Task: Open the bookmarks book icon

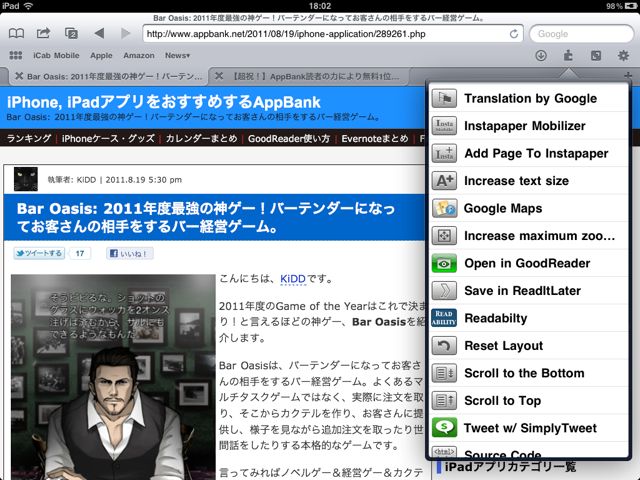Action: [x=16, y=33]
